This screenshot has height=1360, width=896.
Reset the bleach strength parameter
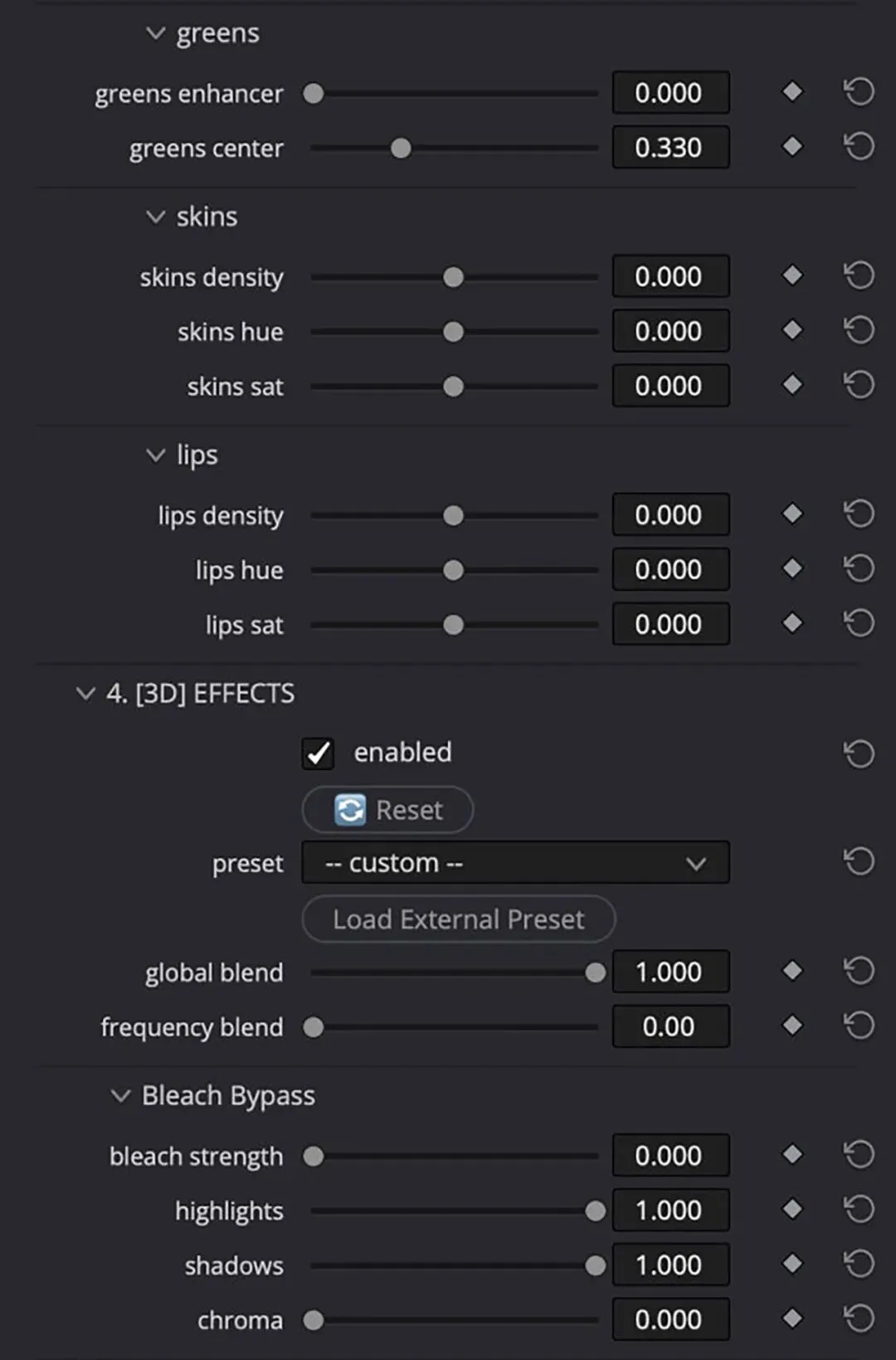pyautogui.click(x=859, y=1154)
